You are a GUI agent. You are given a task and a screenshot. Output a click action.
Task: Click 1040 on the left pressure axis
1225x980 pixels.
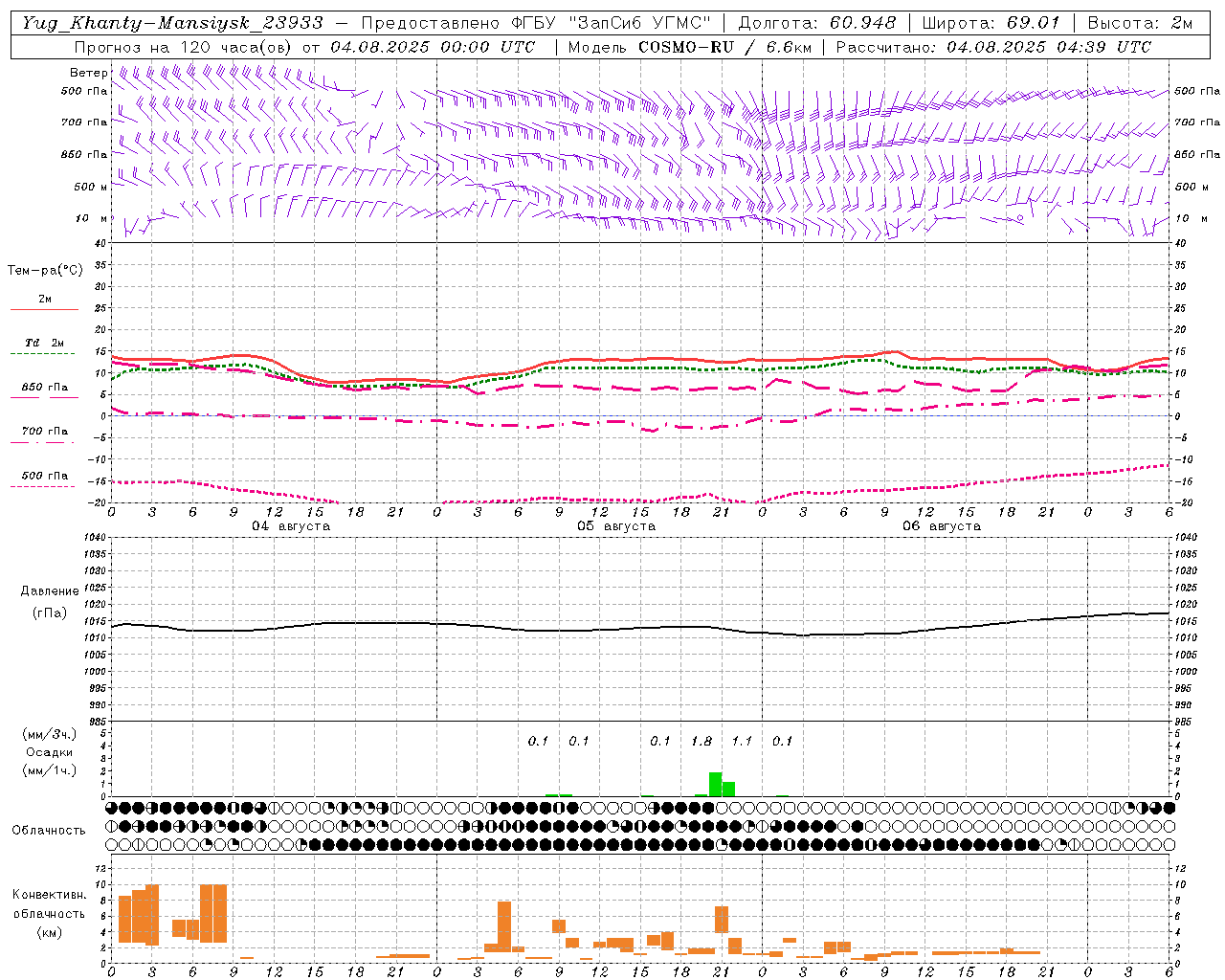click(x=95, y=537)
